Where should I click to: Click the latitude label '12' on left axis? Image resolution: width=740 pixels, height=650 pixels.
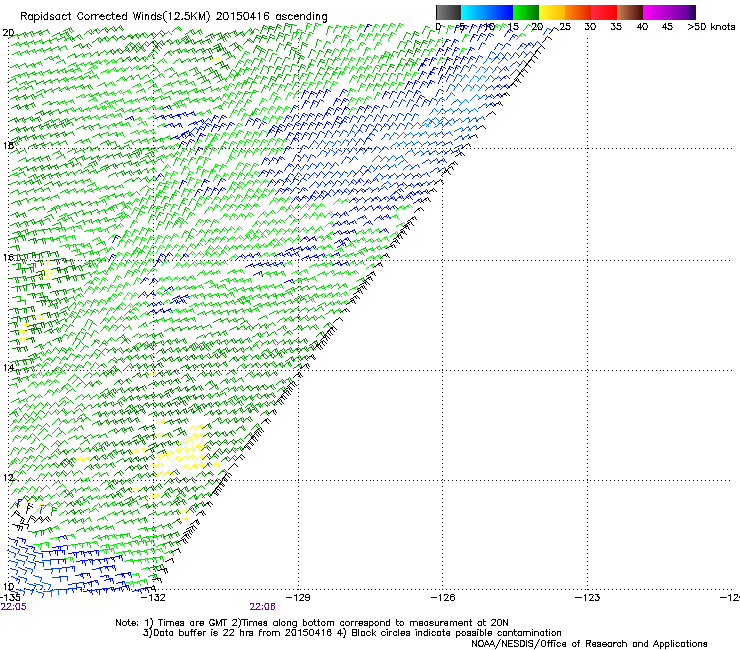(x=8, y=477)
